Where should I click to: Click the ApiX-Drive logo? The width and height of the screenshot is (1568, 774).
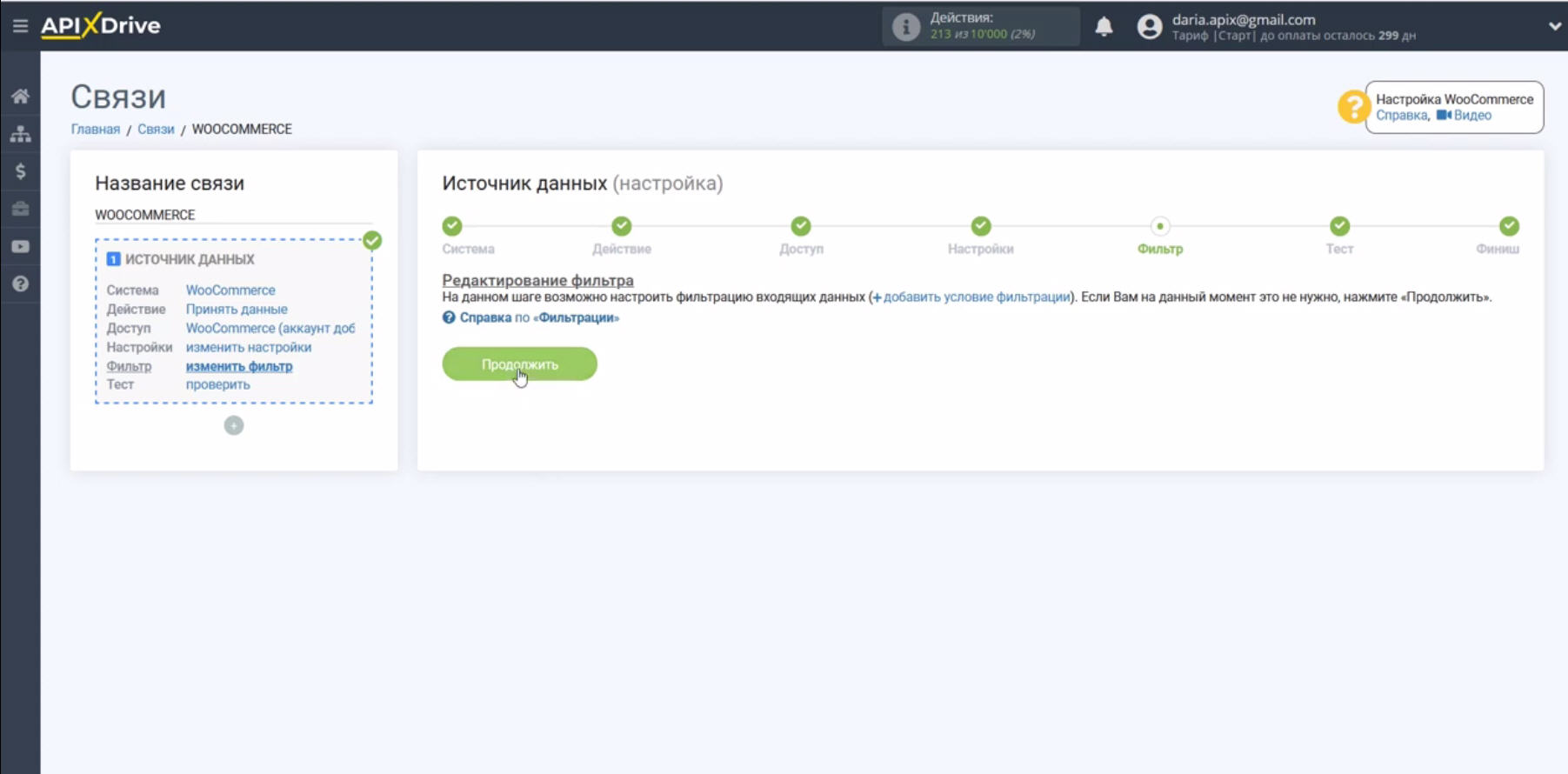[x=101, y=25]
